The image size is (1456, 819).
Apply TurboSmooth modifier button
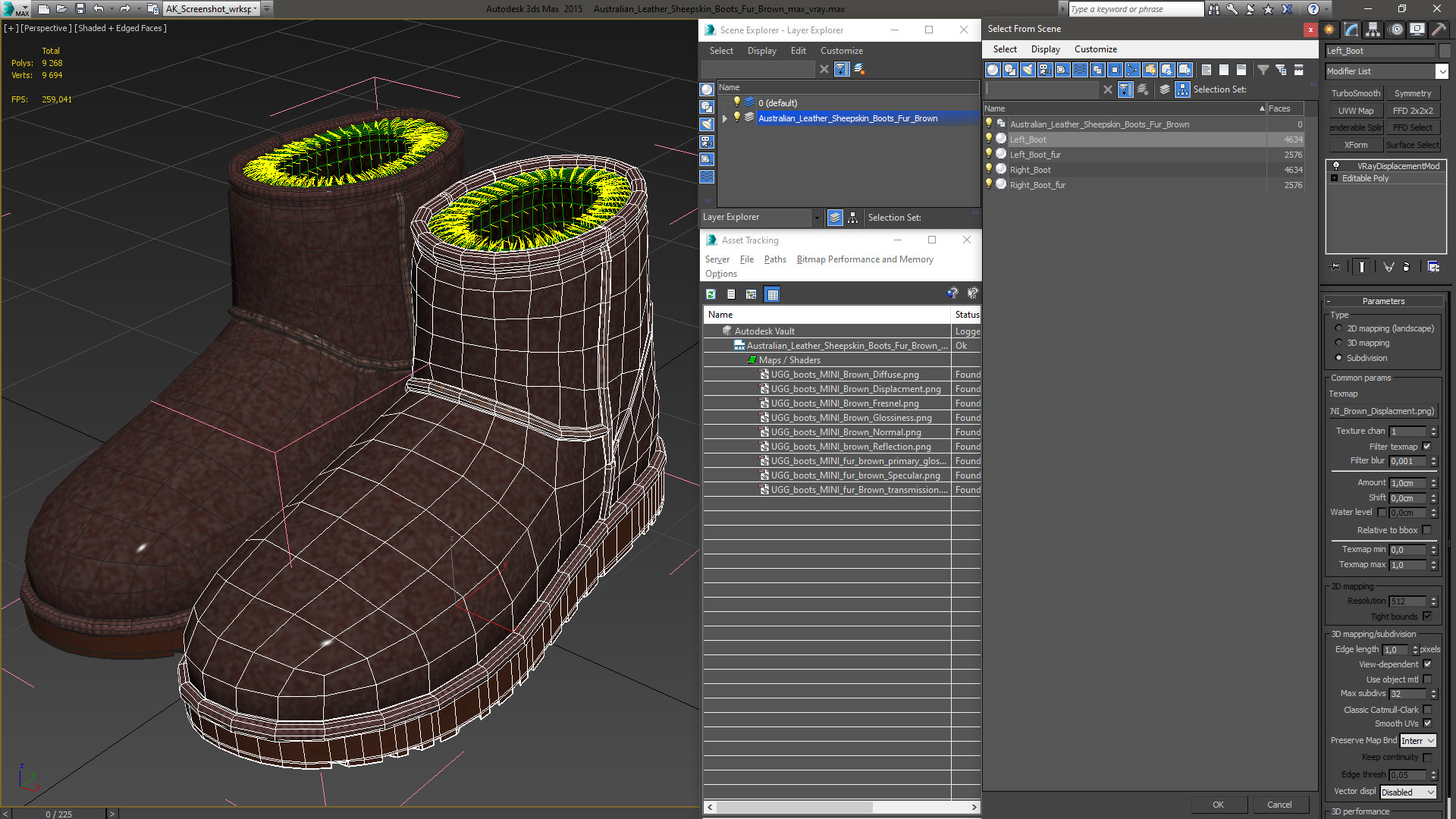tap(1355, 93)
